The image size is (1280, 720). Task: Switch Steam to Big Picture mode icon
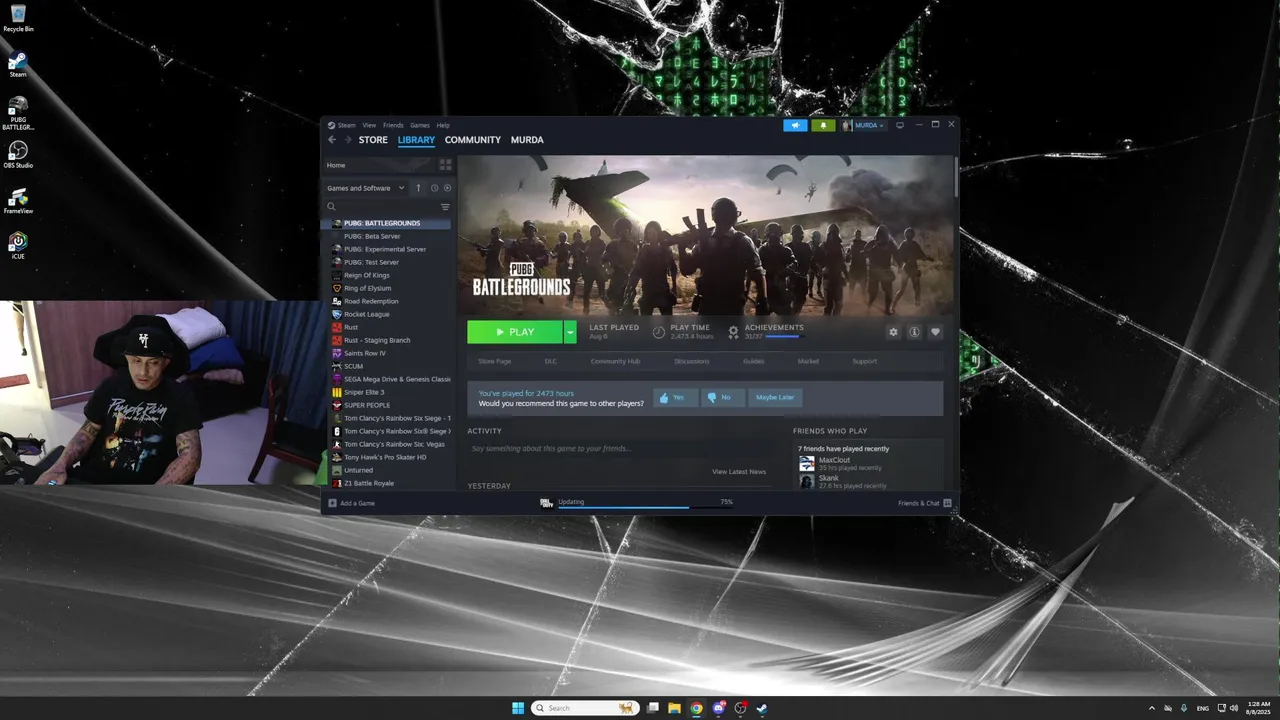(899, 125)
